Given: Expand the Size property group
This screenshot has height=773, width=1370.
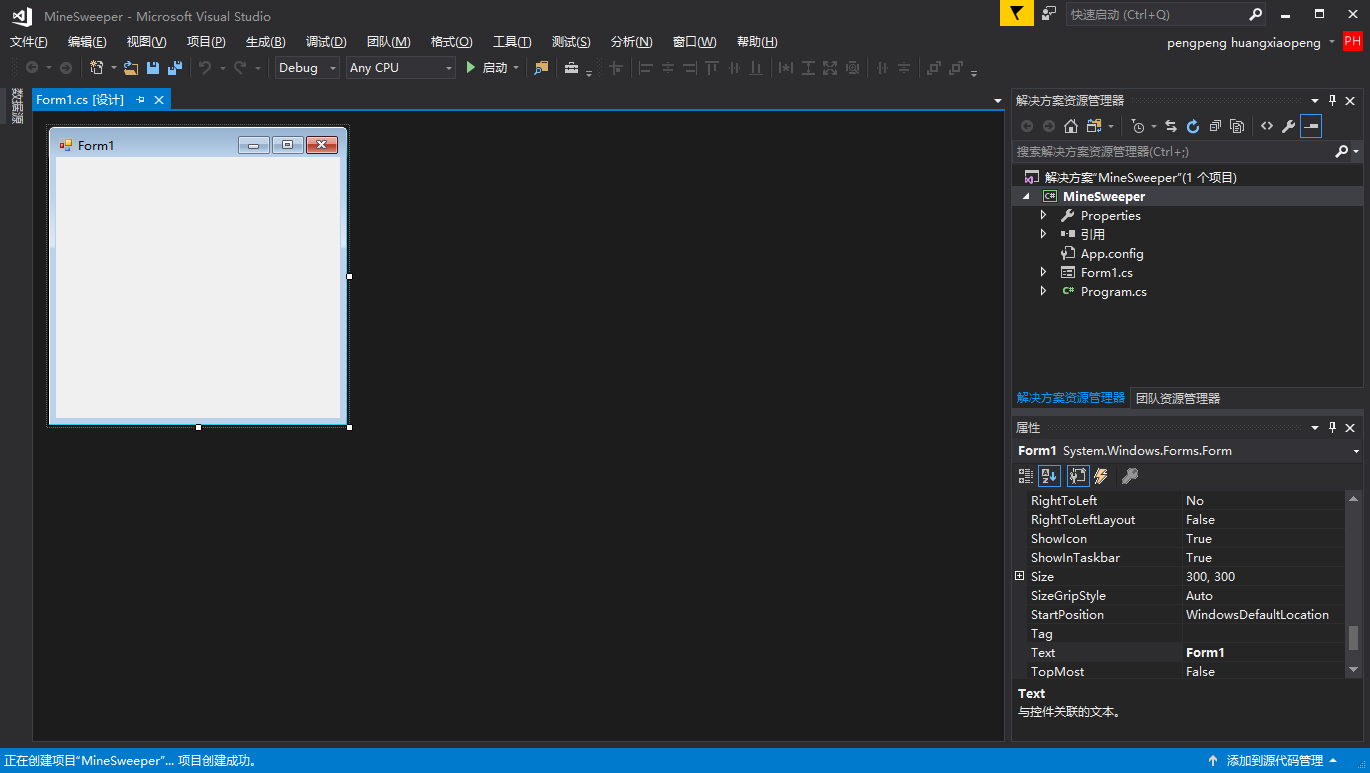Looking at the screenshot, I should tap(1019, 576).
